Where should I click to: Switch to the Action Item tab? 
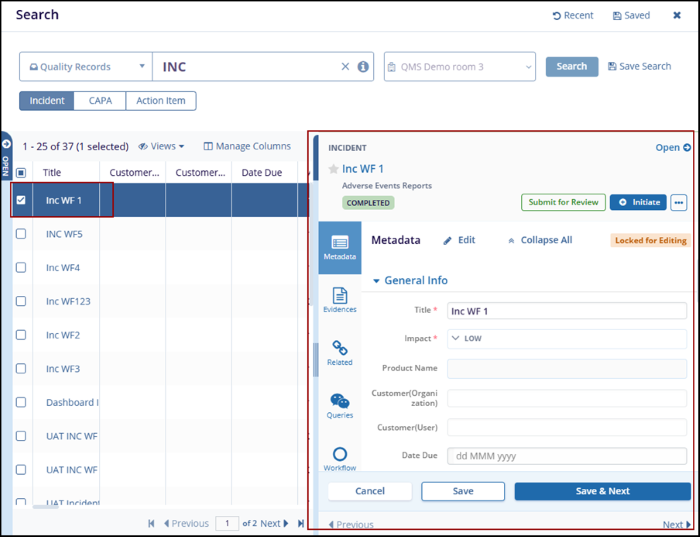point(161,101)
